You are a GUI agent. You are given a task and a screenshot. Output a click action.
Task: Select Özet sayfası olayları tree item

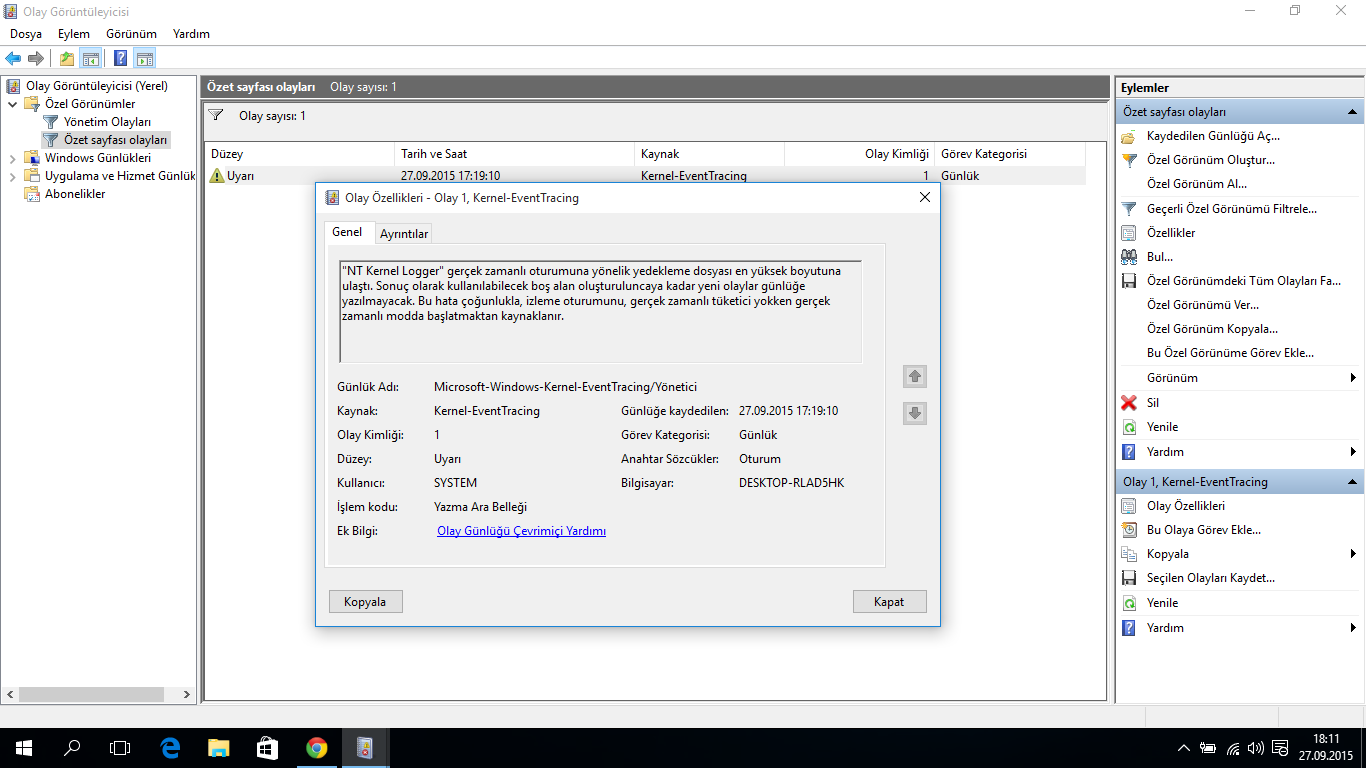click(x=116, y=140)
